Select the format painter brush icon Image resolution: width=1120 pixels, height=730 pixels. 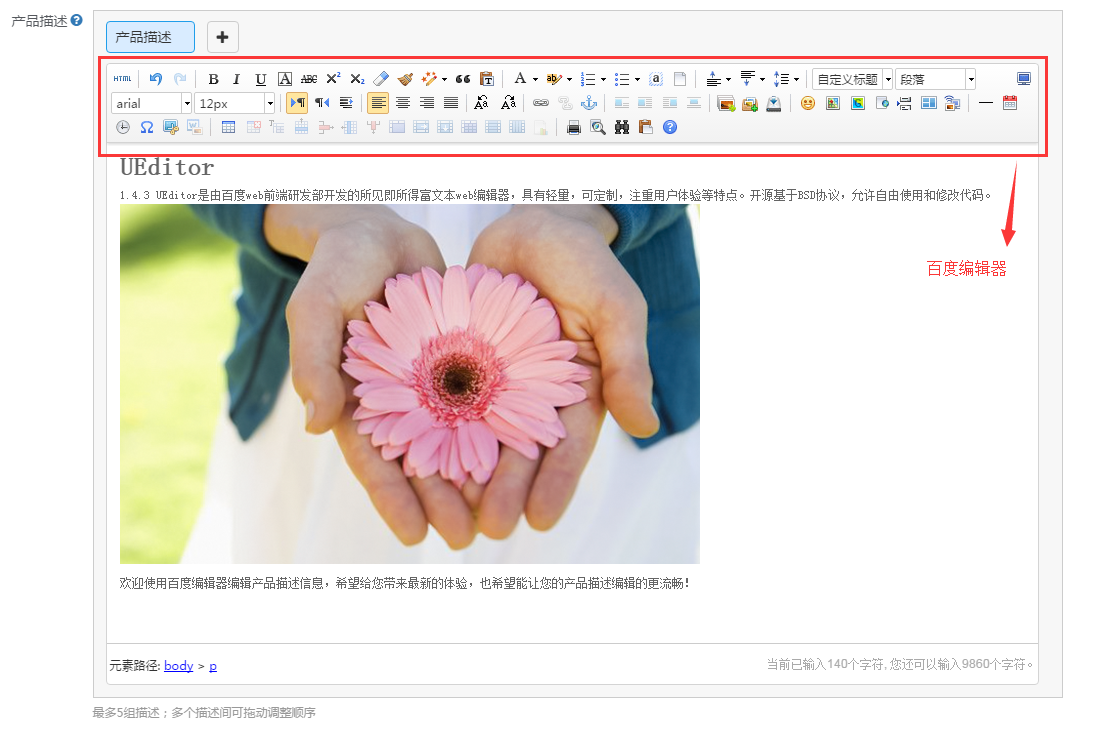pos(405,79)
